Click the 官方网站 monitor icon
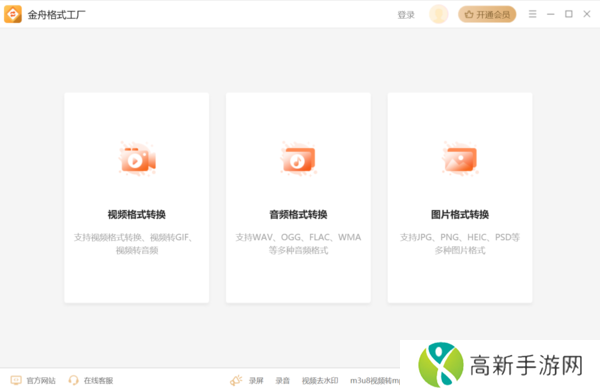600x390 pixels. click(x=16, y=380)
